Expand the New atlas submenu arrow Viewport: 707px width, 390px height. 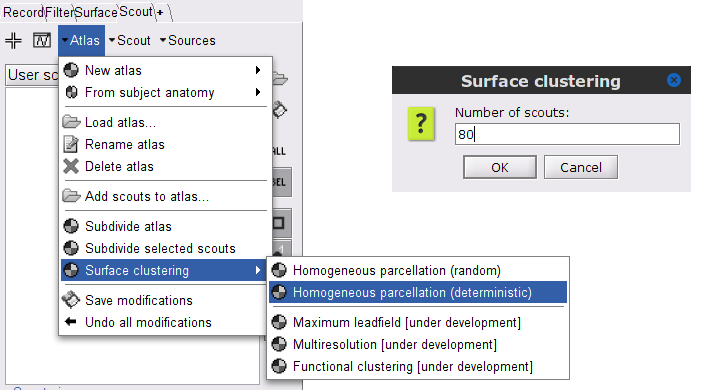258,70
